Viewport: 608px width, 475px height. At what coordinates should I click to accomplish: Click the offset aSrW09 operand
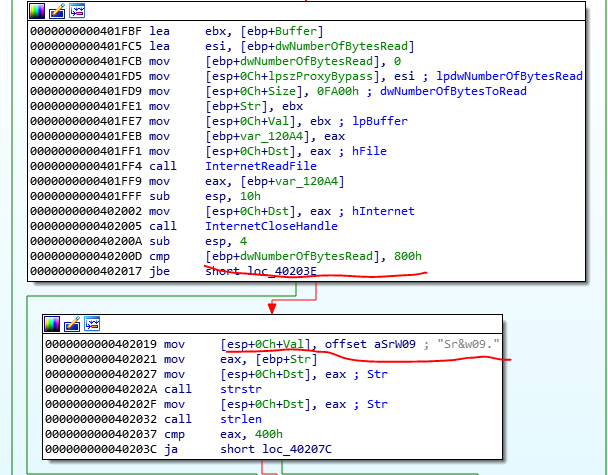coord(370,344)
